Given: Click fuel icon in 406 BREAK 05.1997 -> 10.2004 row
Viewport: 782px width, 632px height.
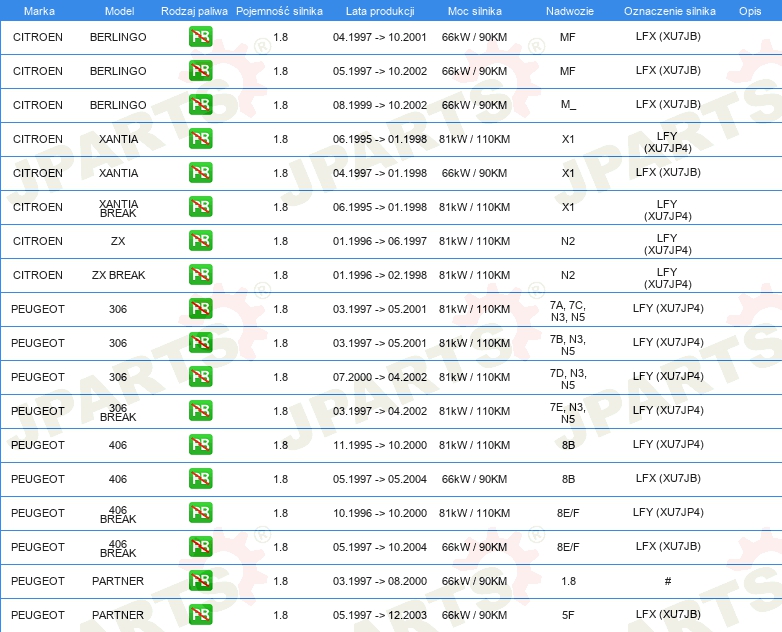Looking at the screenshot, I should [x=200, y=546].
